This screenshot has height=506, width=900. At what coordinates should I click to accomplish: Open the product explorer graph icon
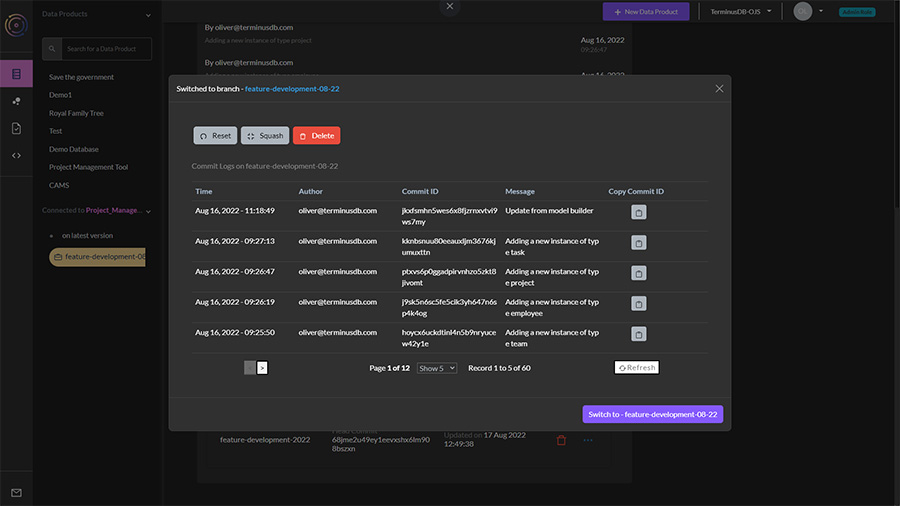coord(16,101)
